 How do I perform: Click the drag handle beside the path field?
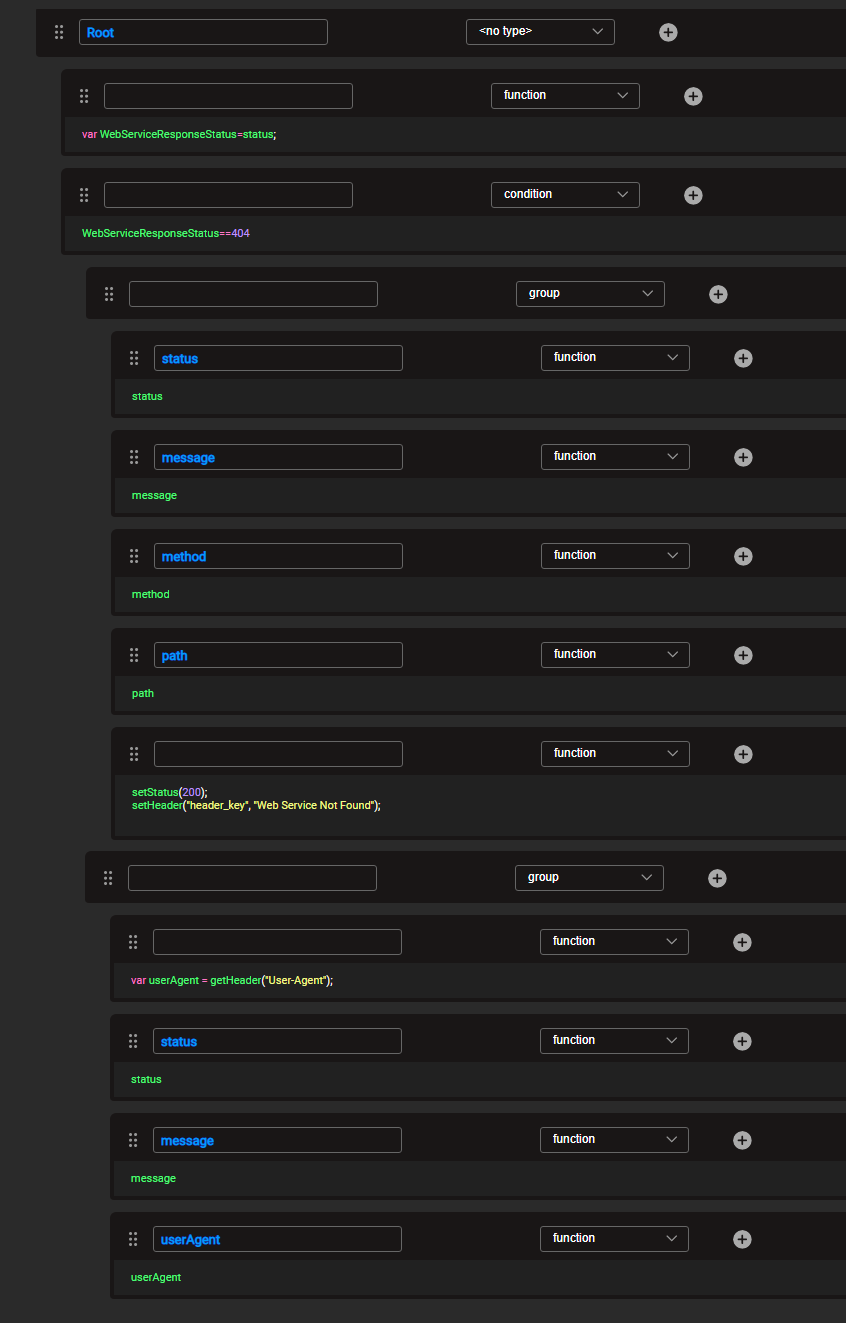coord(134,655)
